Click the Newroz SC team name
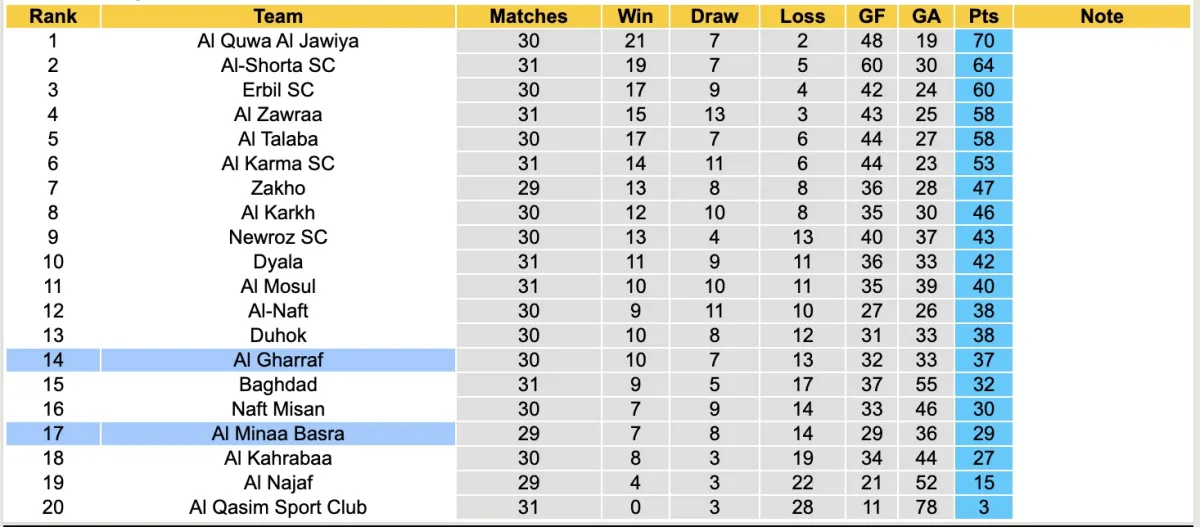The height and width of the screenshot is (527, 1200). coord(278,237)
